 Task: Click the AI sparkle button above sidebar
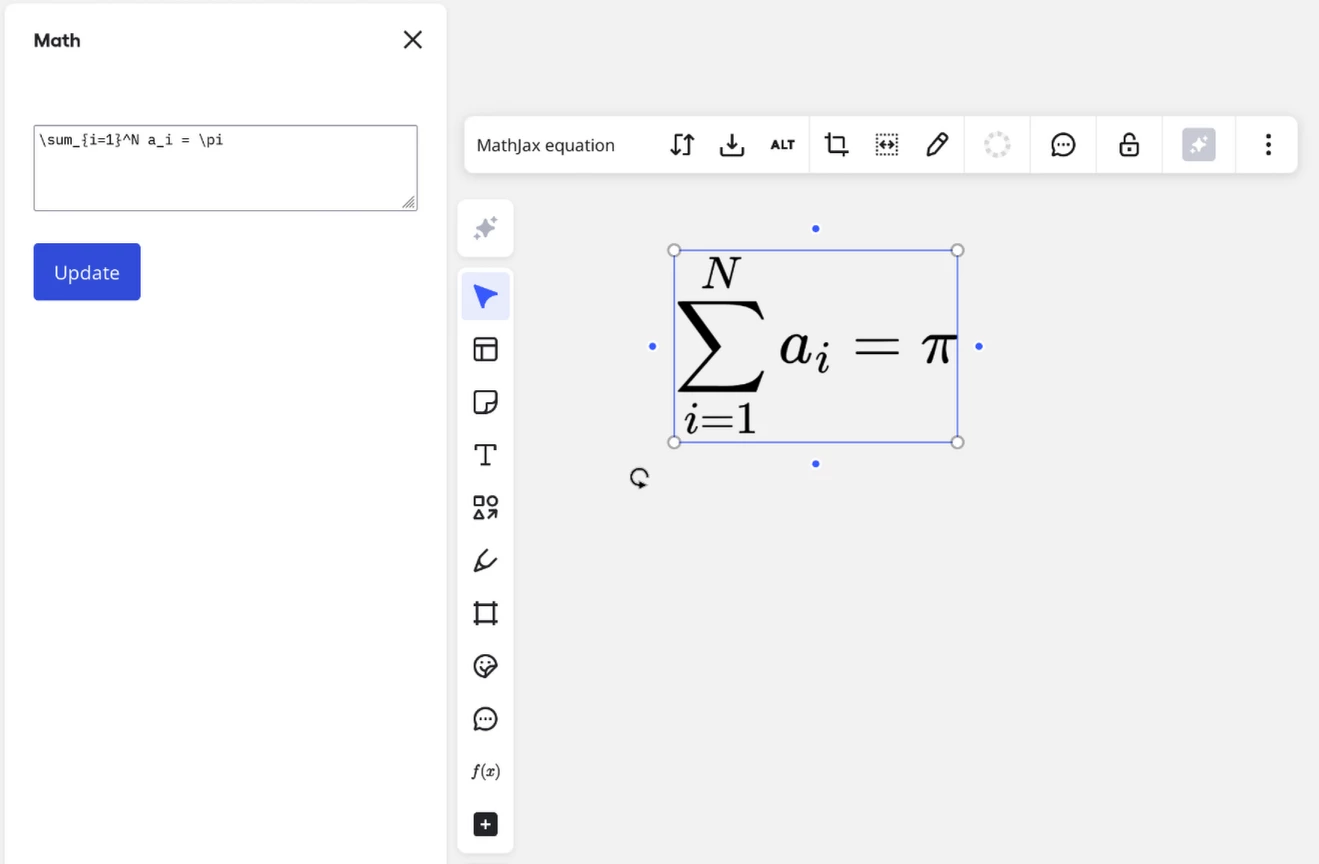click(x=485, y=228)
